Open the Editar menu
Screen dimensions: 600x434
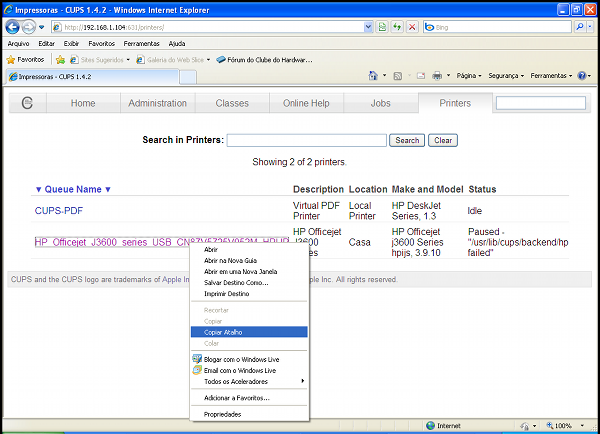click(47, 44)
